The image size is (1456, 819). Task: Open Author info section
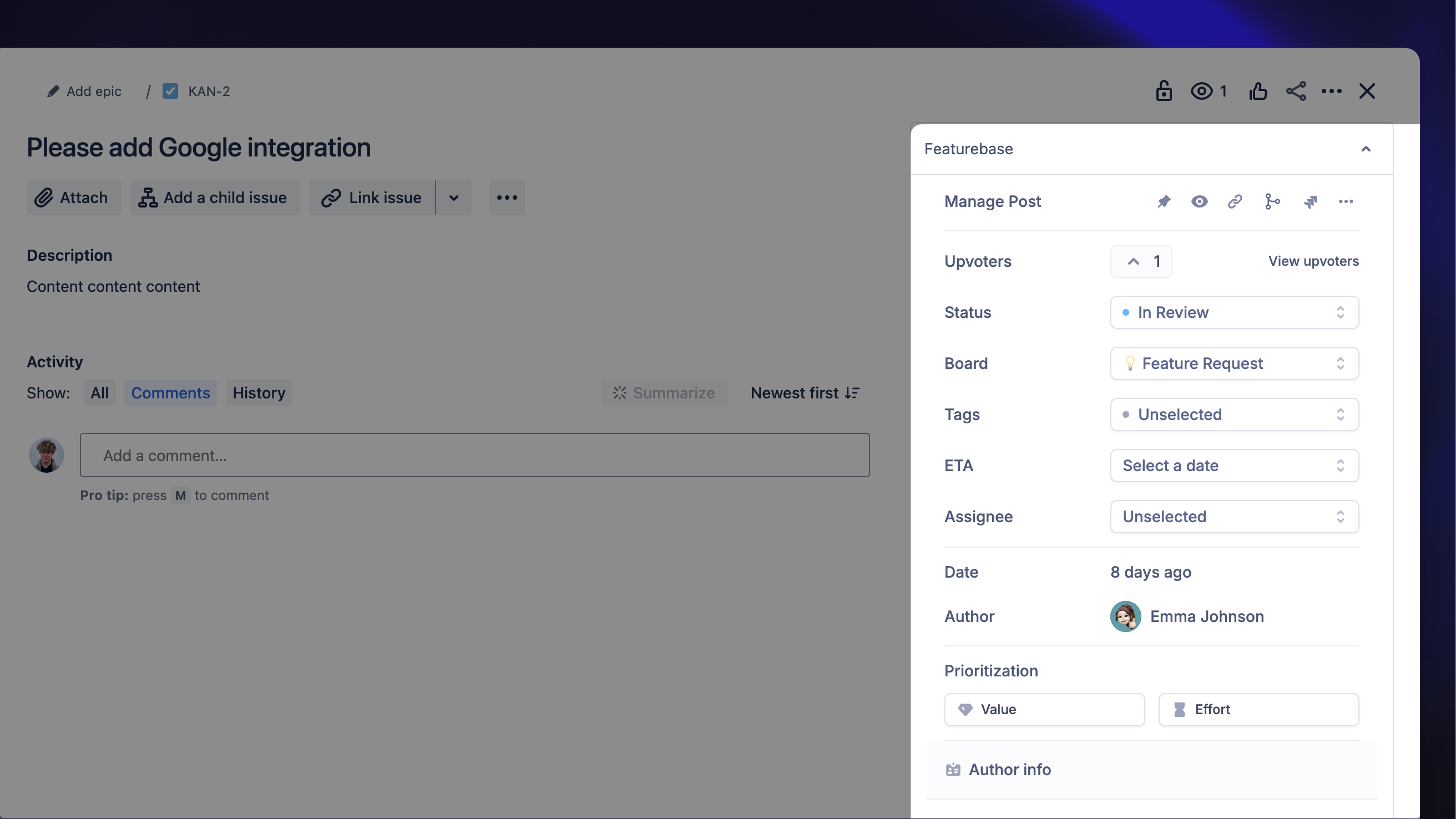click(1009, 769)
